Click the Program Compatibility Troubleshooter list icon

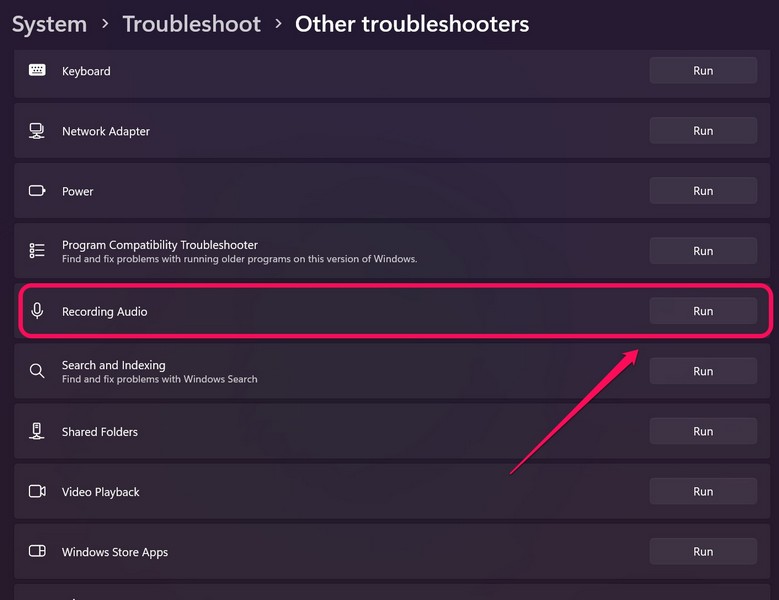tap(37, 251)
